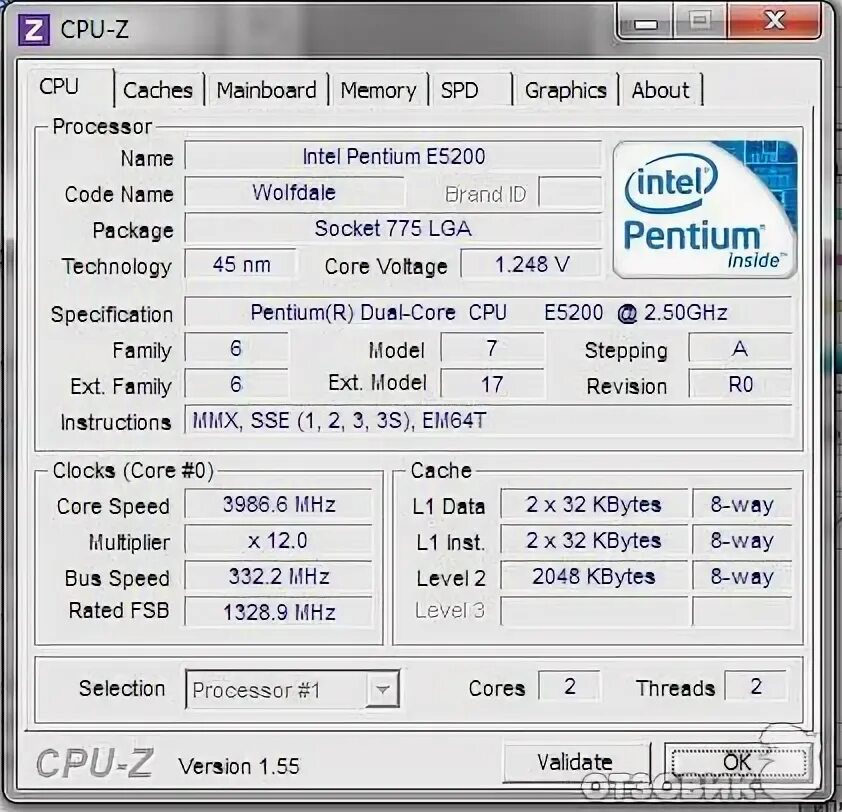Click the Level 2 8-way associativity value

pos(742,576)
